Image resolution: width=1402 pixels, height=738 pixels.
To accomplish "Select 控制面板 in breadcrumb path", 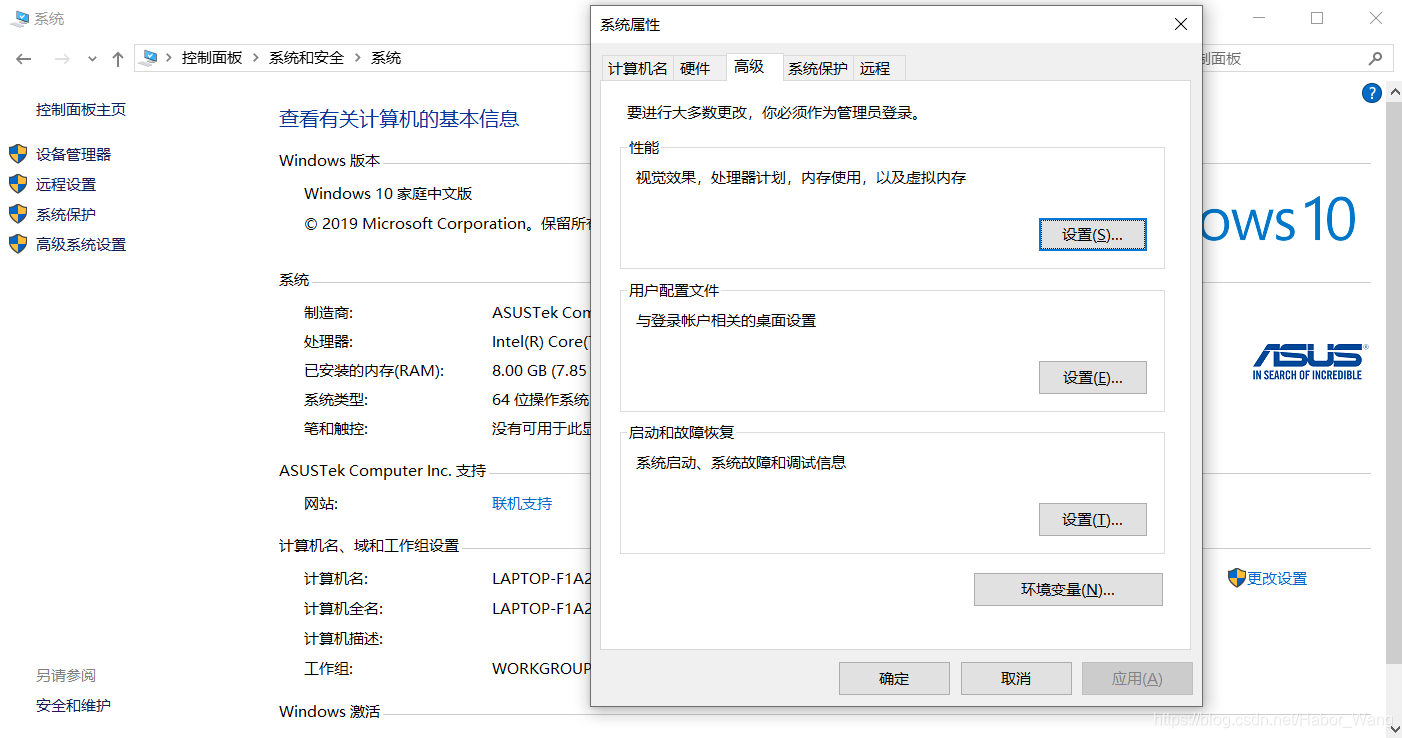I will (212, 58).
